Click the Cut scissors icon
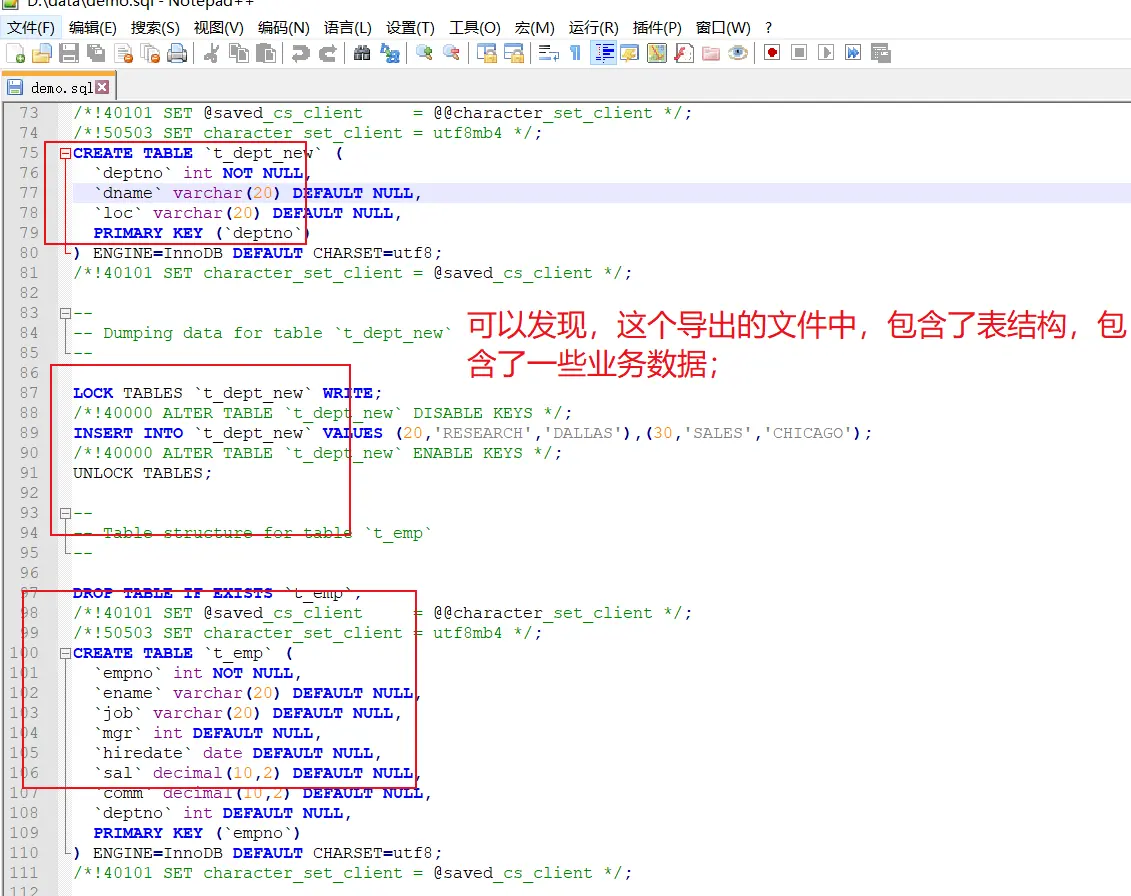 coord(211,53)
